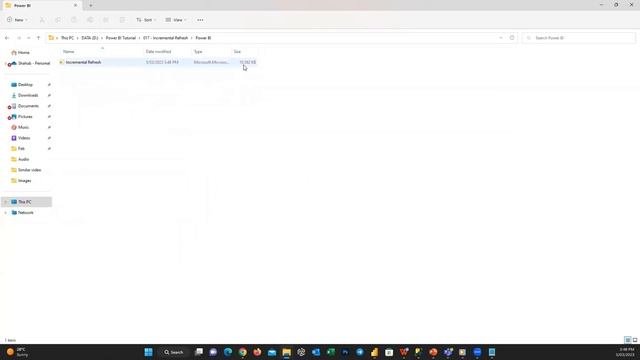640x360 pixels.
Task: Switch to large thumbnails view layout
Action: pos(635,340)
